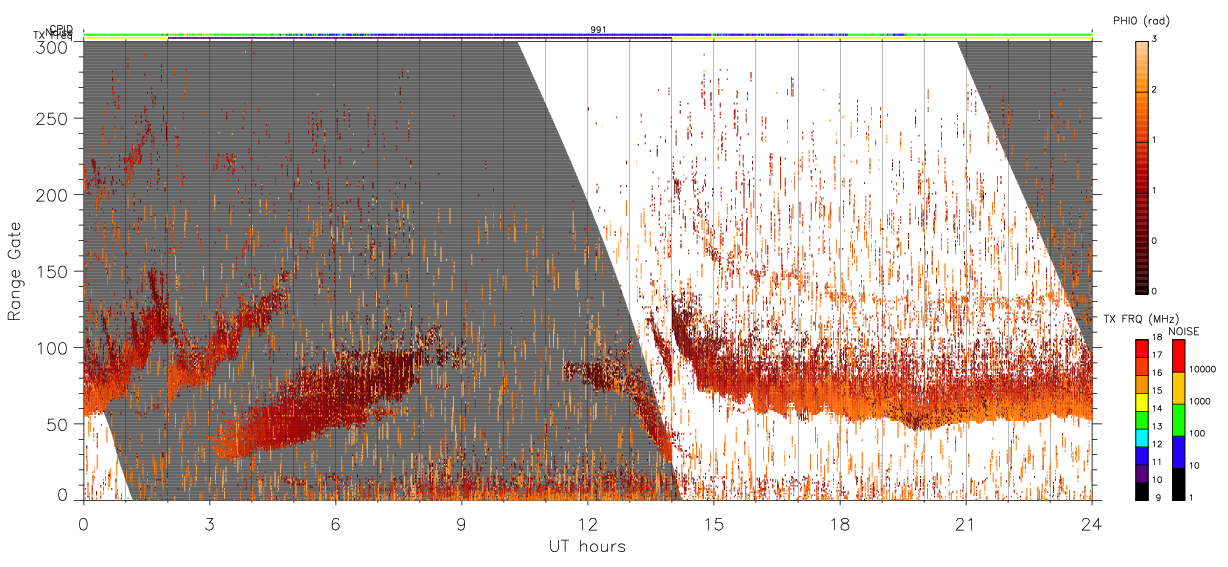Click the 'CPID' label at top left
This screenshot has height=567, width=1228.
(x=62, y=29)
